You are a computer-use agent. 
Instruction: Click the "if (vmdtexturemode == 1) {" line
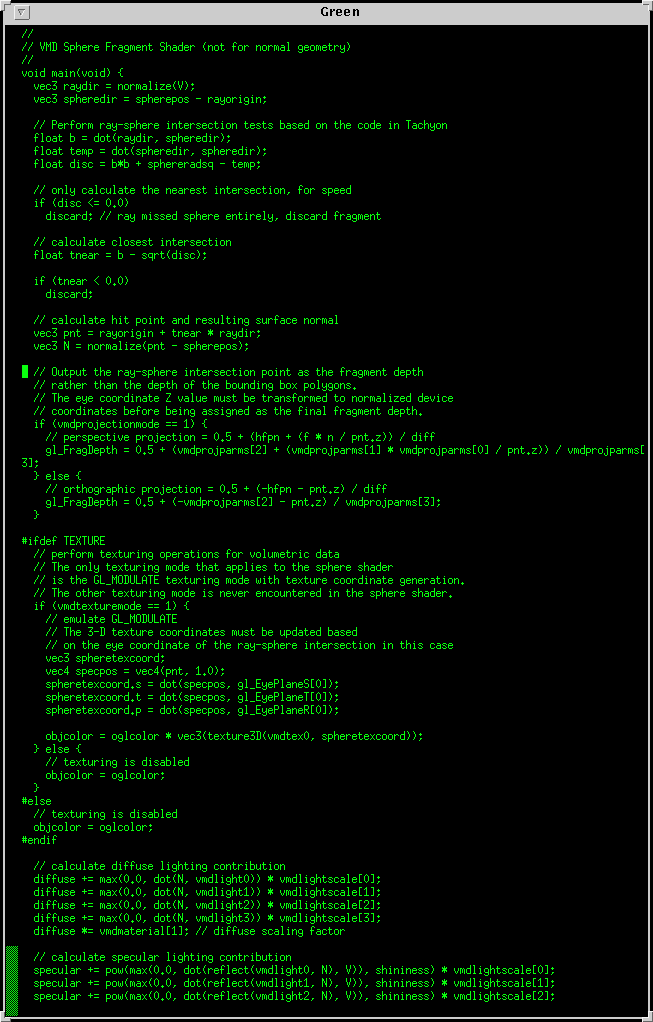(111, 606)
